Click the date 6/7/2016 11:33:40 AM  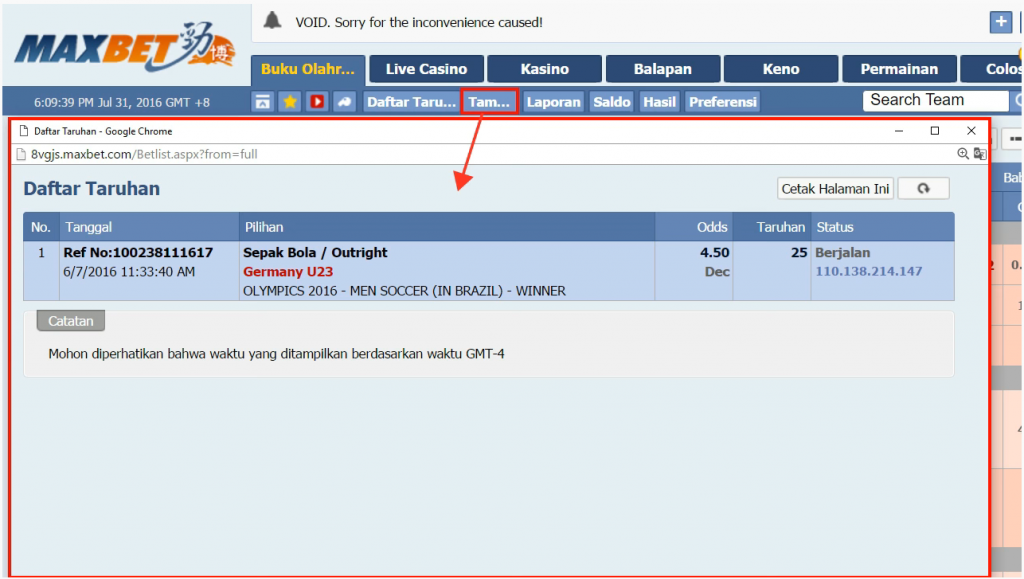pos(129,272)
